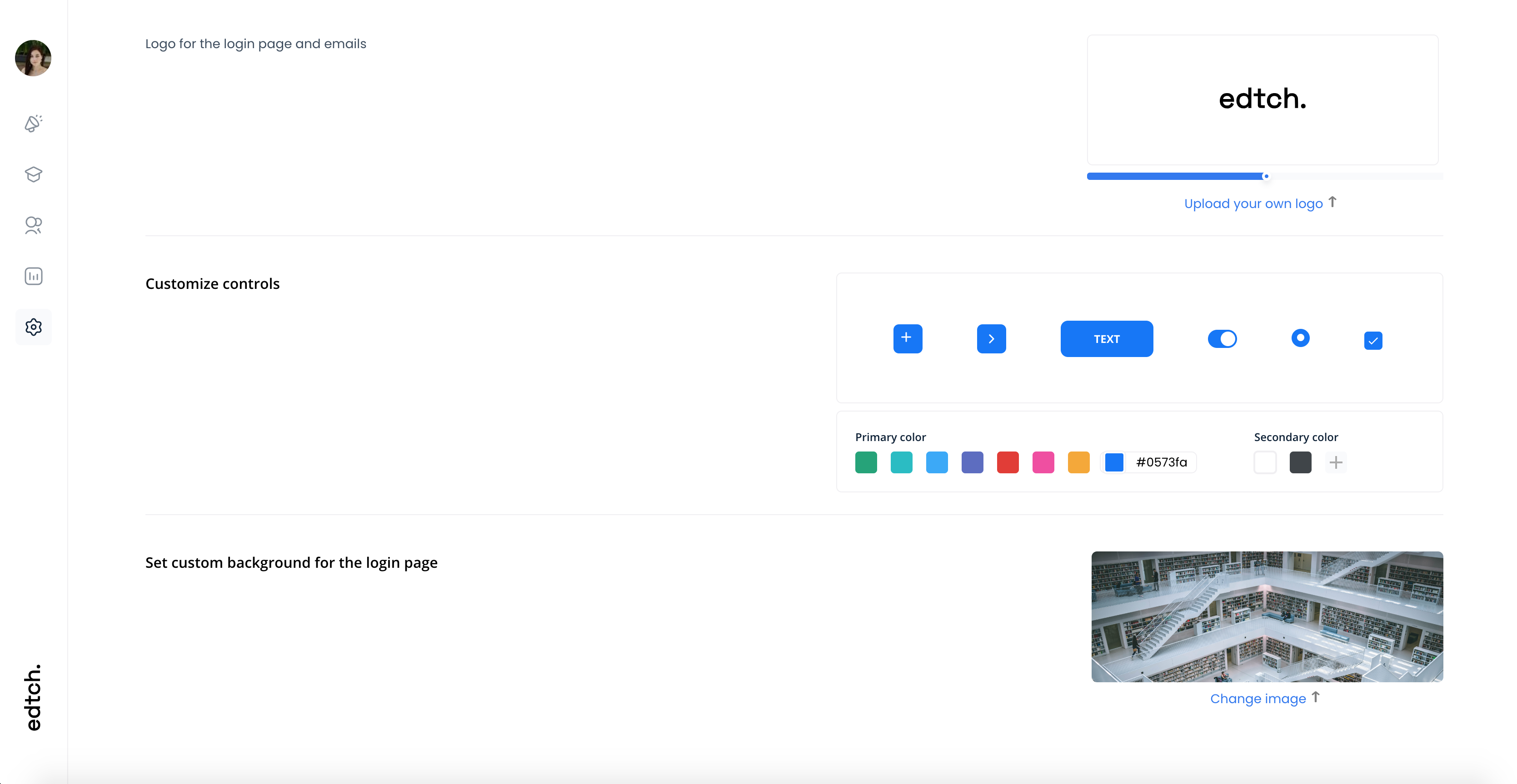Open the users sidebar icon

(x=34, y=225)
